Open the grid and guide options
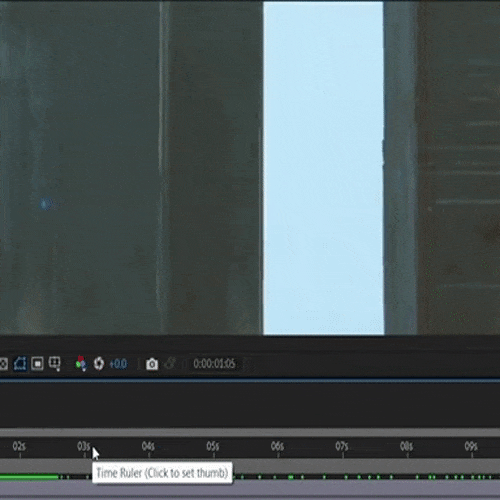Viewport: 500px width, 500px height. (54, 364)
